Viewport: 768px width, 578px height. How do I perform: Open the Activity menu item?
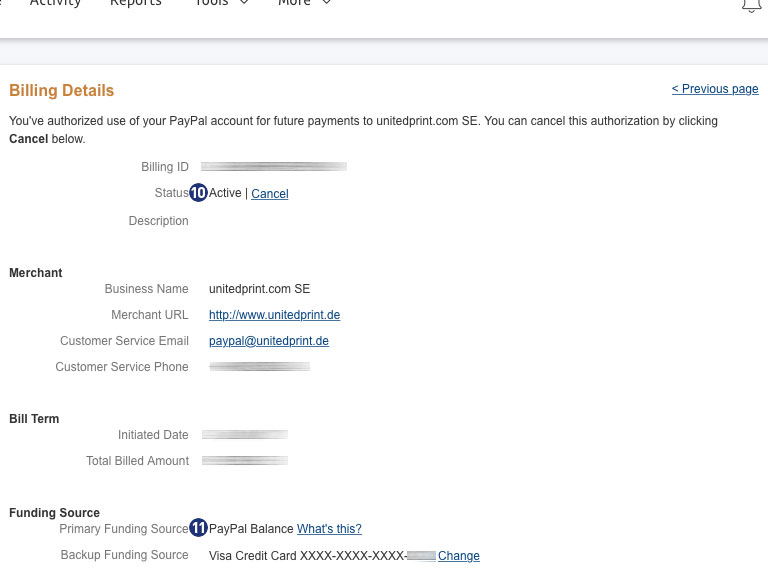(55, 4)
